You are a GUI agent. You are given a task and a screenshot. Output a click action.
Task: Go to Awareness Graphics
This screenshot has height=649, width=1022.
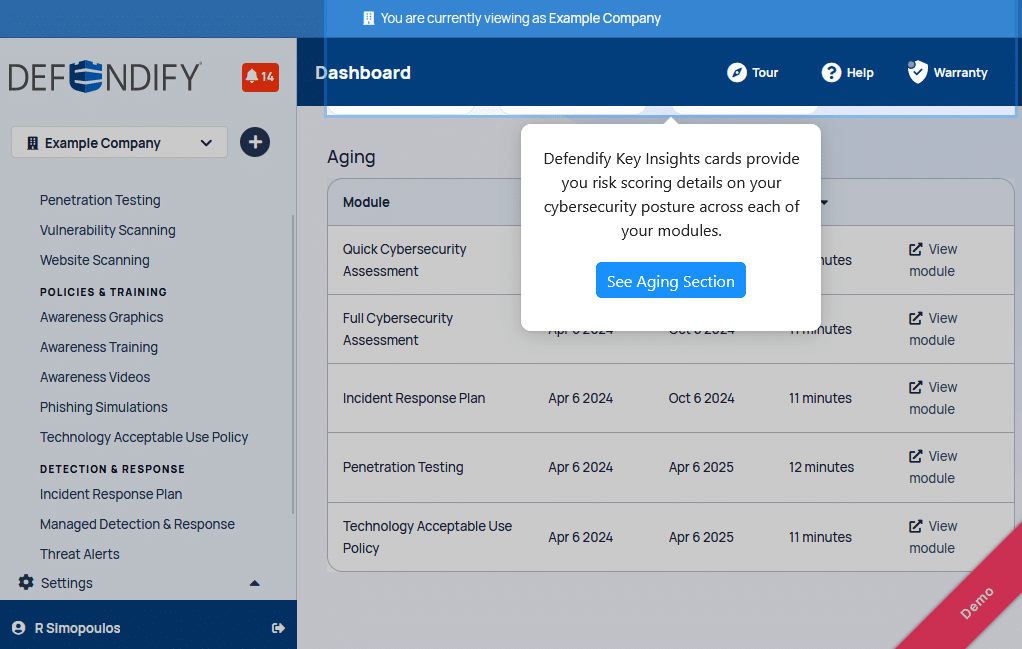point(102,317)
